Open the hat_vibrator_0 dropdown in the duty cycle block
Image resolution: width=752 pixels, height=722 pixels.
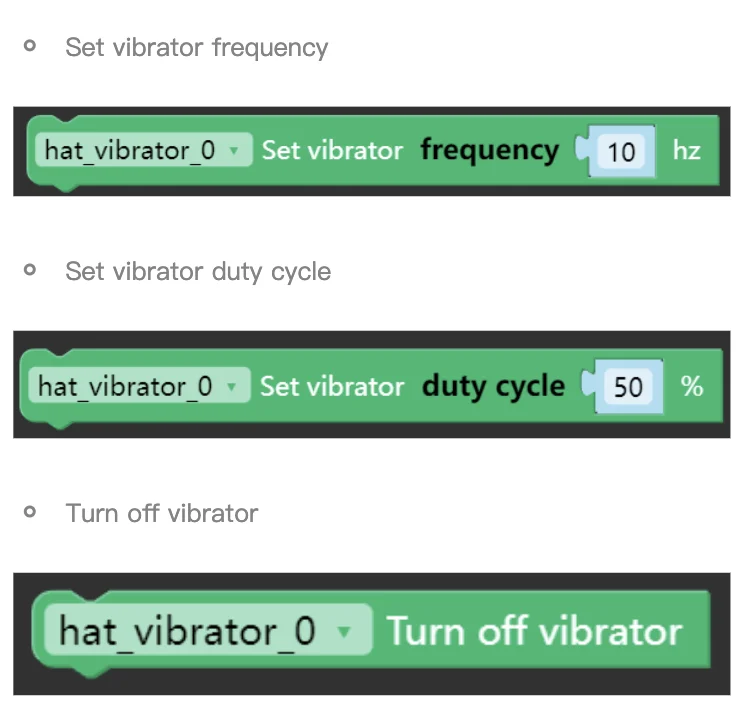tap(139, 387)
